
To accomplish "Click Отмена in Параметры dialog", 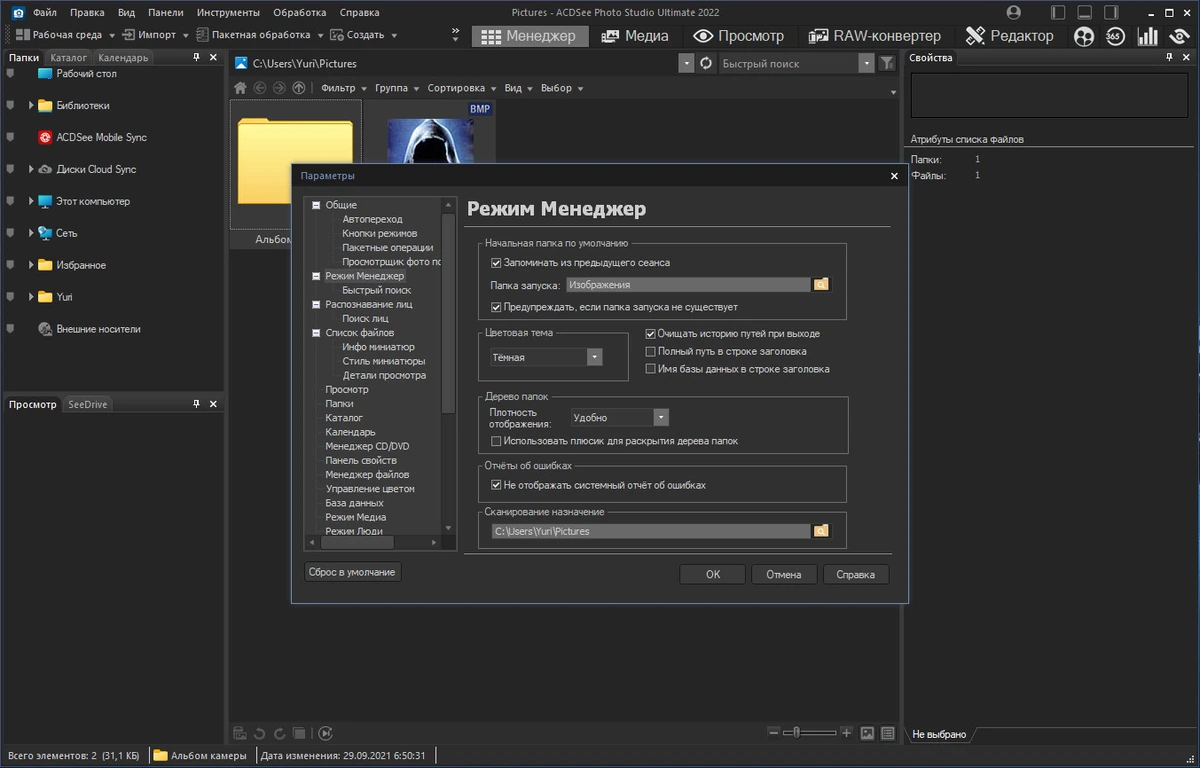I will (784, 574).
